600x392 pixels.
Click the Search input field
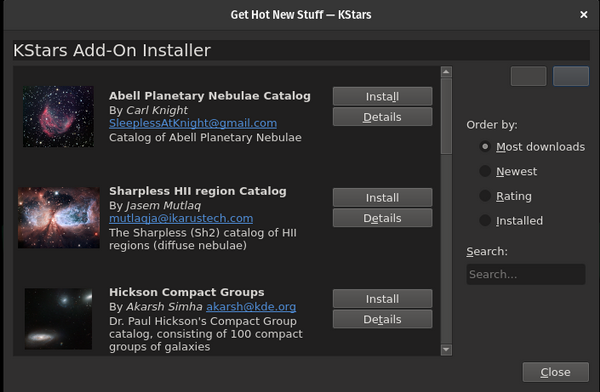point(526,274)
